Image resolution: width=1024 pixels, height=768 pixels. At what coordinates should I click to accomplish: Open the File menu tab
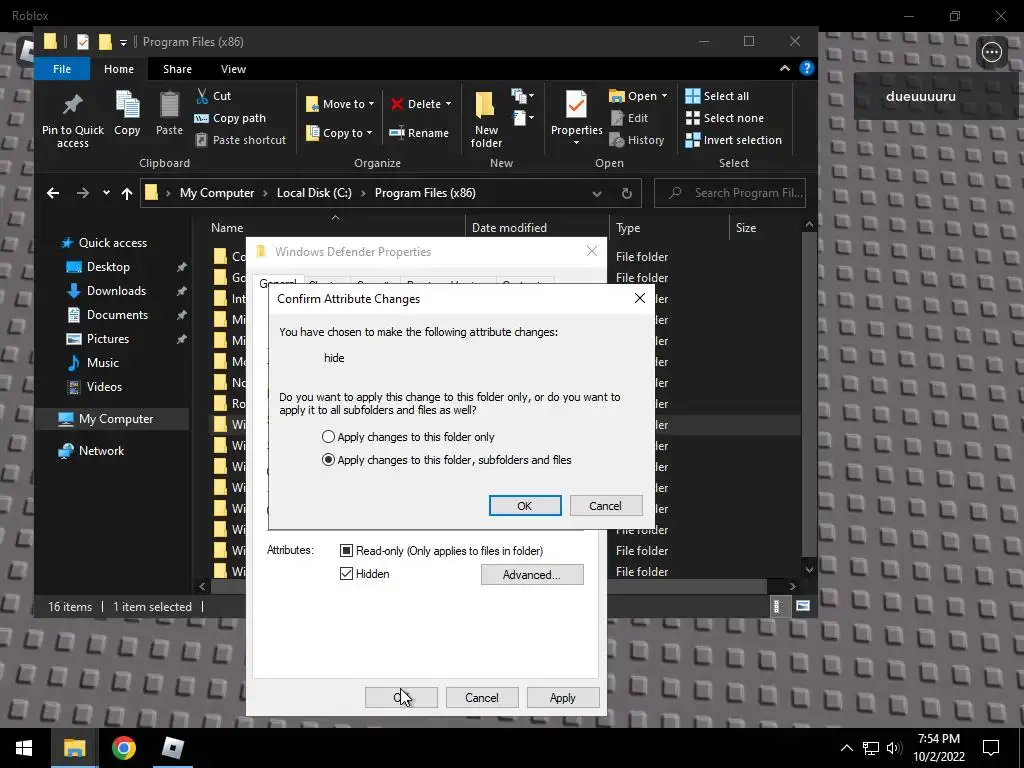tap(62, 69)
